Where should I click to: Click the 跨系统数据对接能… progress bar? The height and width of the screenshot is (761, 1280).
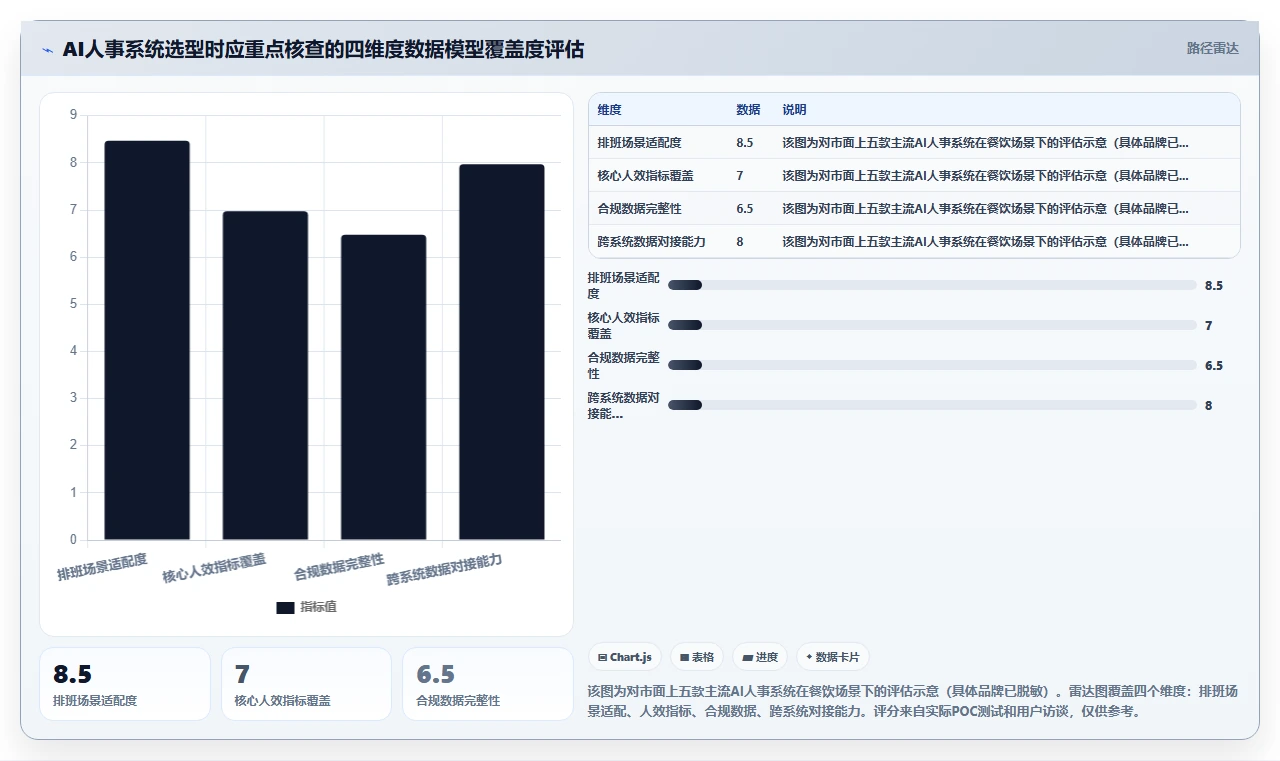tap(932, 405)
